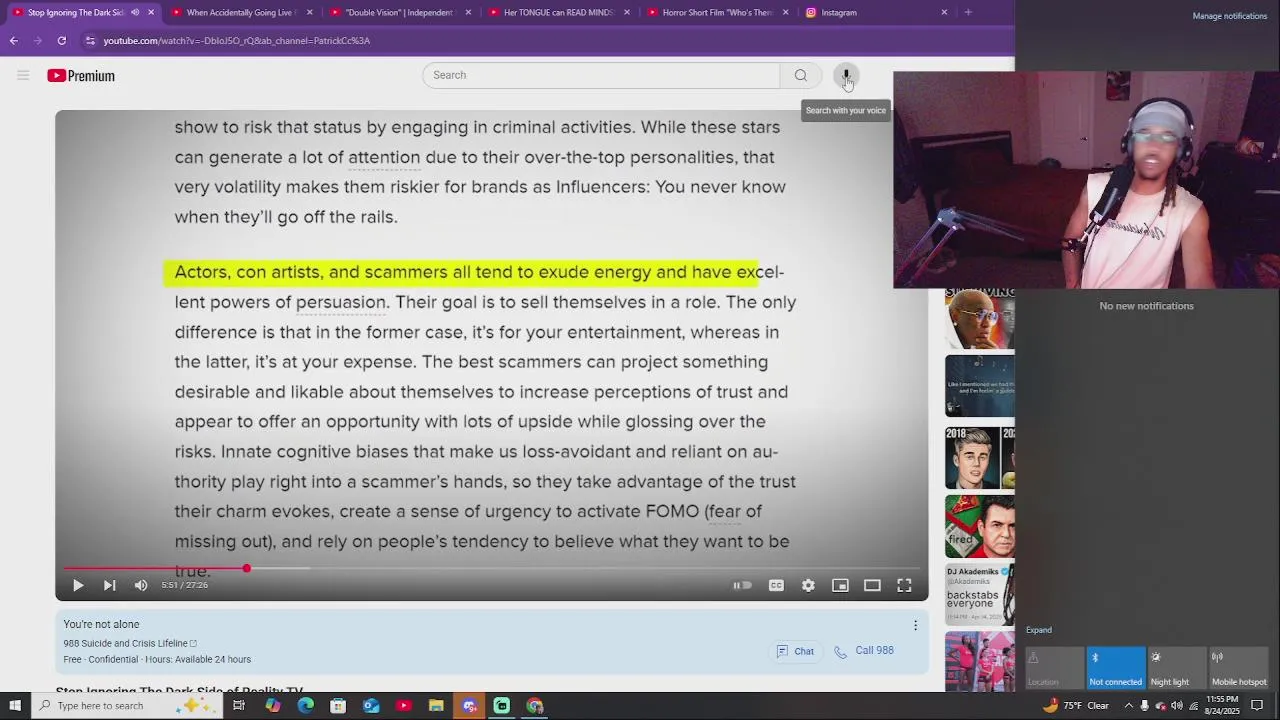
Task: Toggle Night light quick action
Action: [1177, 668]
